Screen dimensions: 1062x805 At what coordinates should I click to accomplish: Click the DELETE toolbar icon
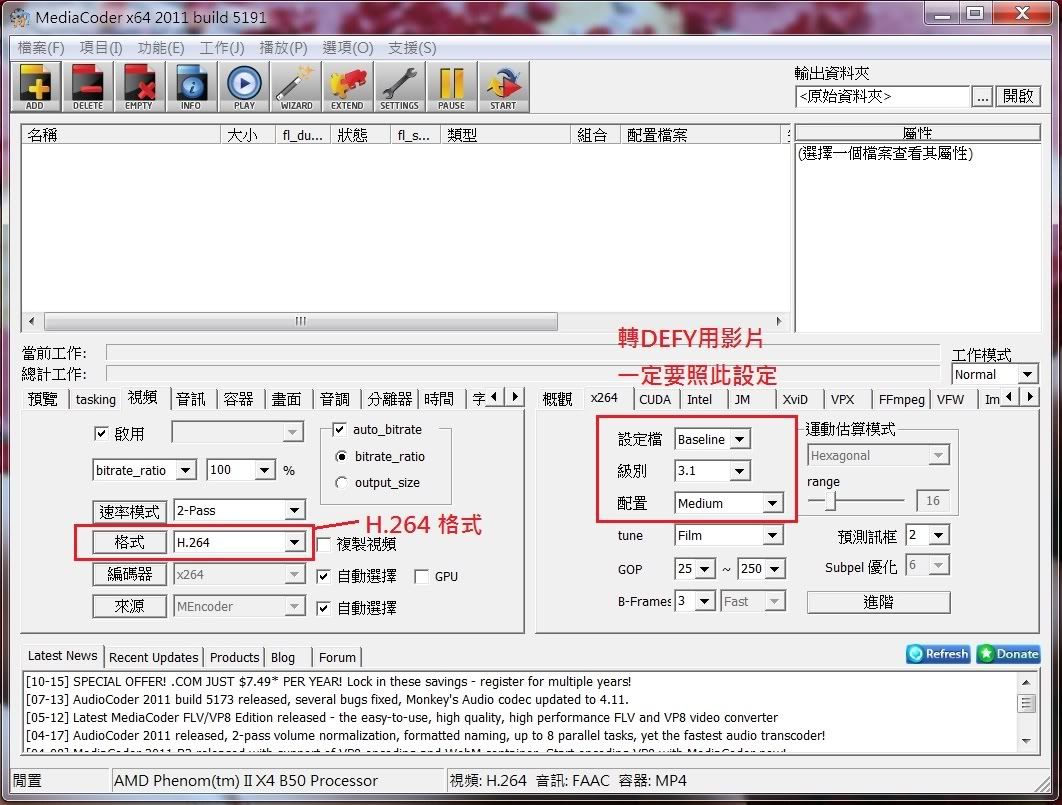[x=88, y=87]
